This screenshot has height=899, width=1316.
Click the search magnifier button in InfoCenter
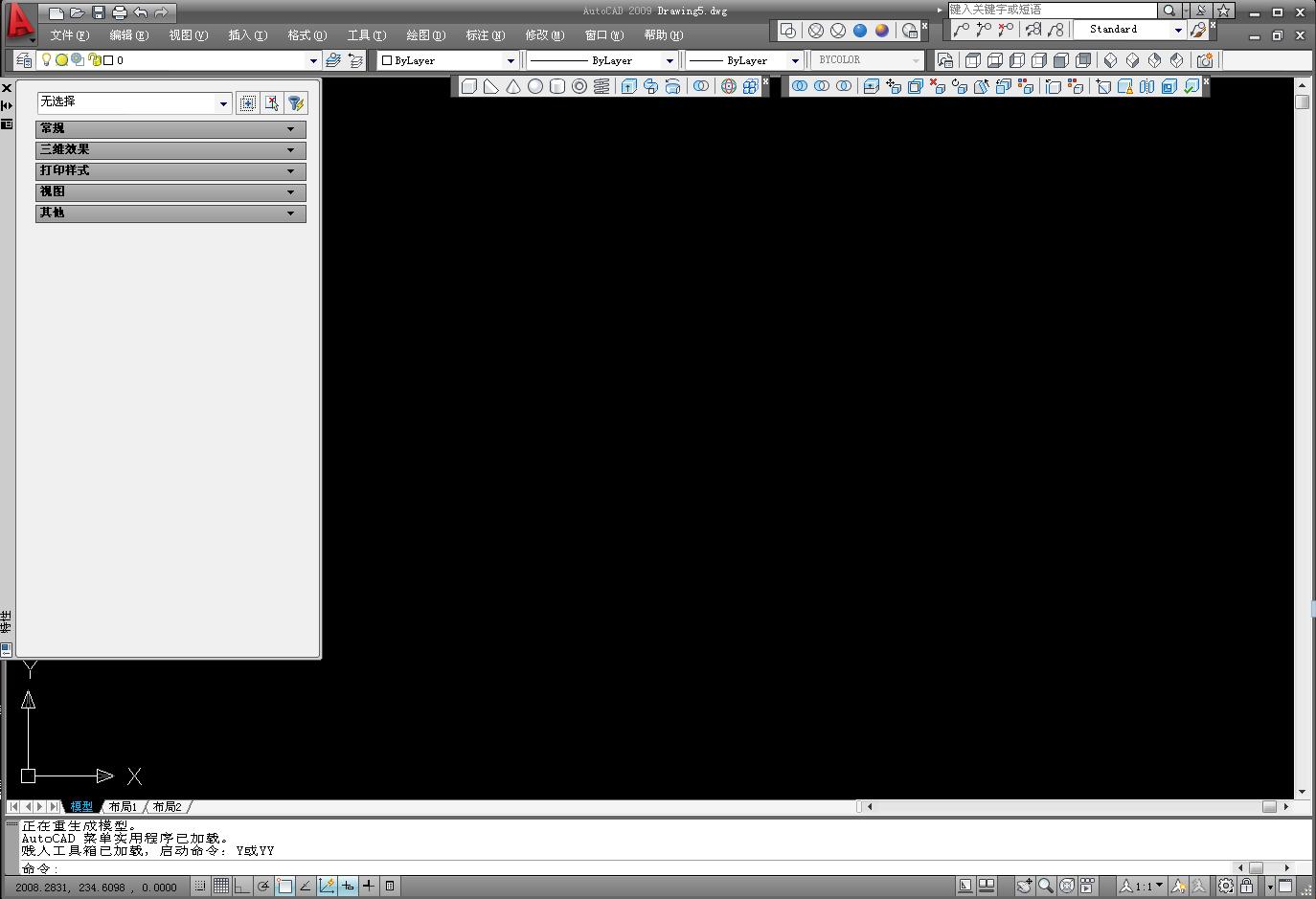click(x=1169, y=11)
